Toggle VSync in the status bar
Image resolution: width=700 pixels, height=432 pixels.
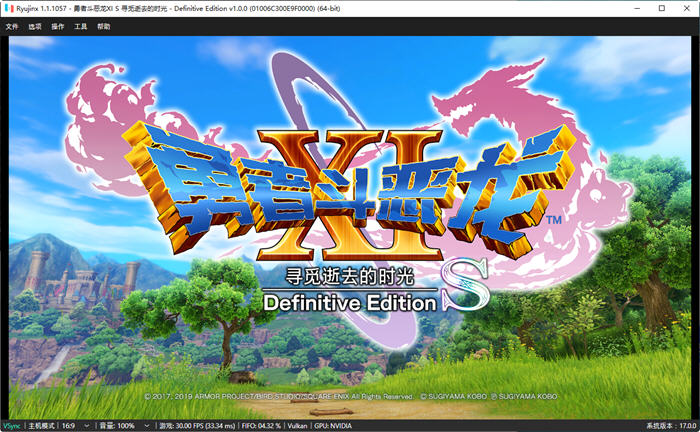tap(12, 426)
